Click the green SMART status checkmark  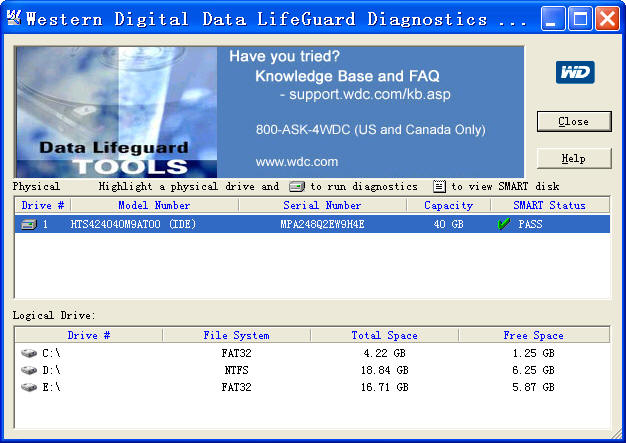503,225
